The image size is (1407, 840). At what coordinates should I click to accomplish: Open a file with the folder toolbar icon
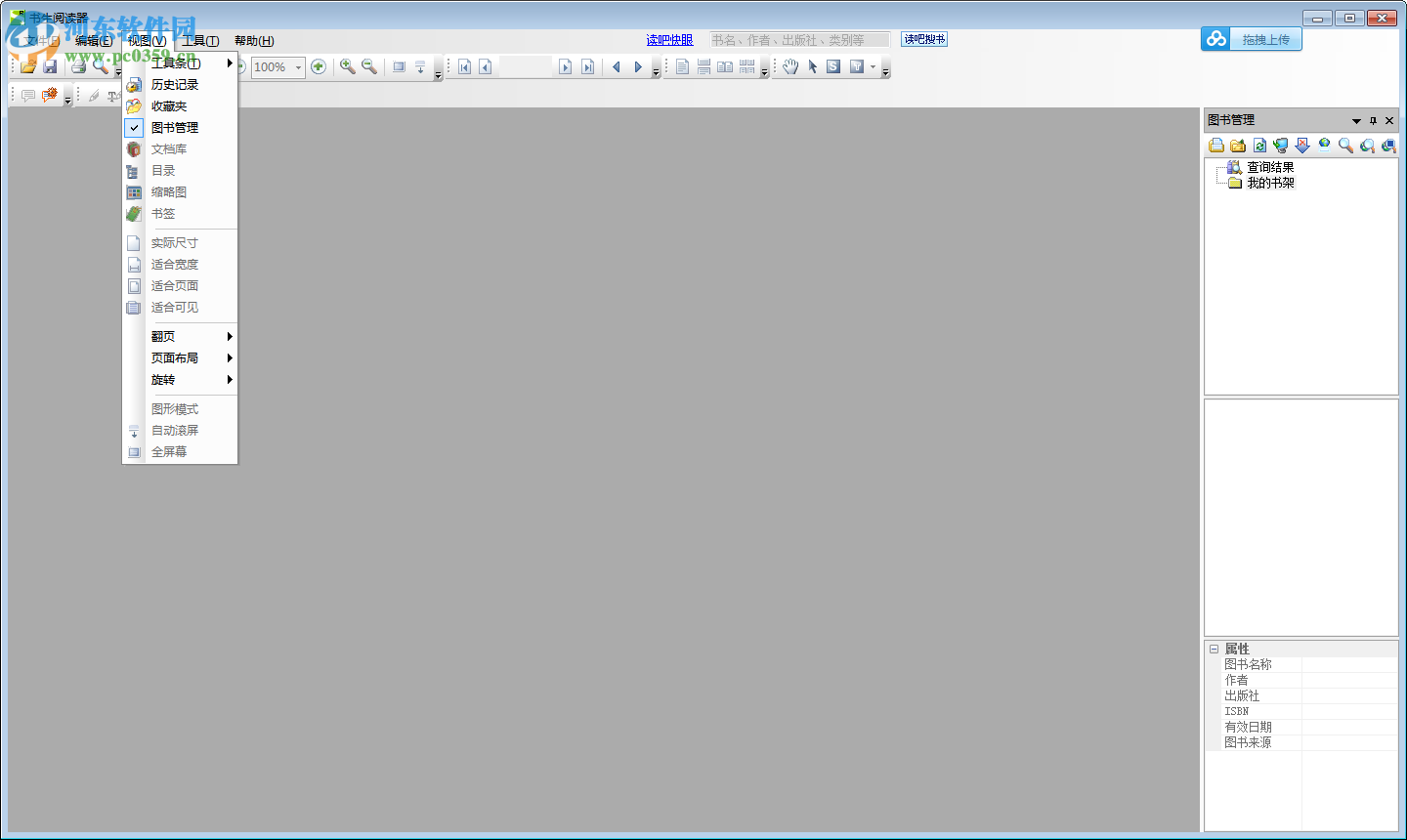coord(28,66)
